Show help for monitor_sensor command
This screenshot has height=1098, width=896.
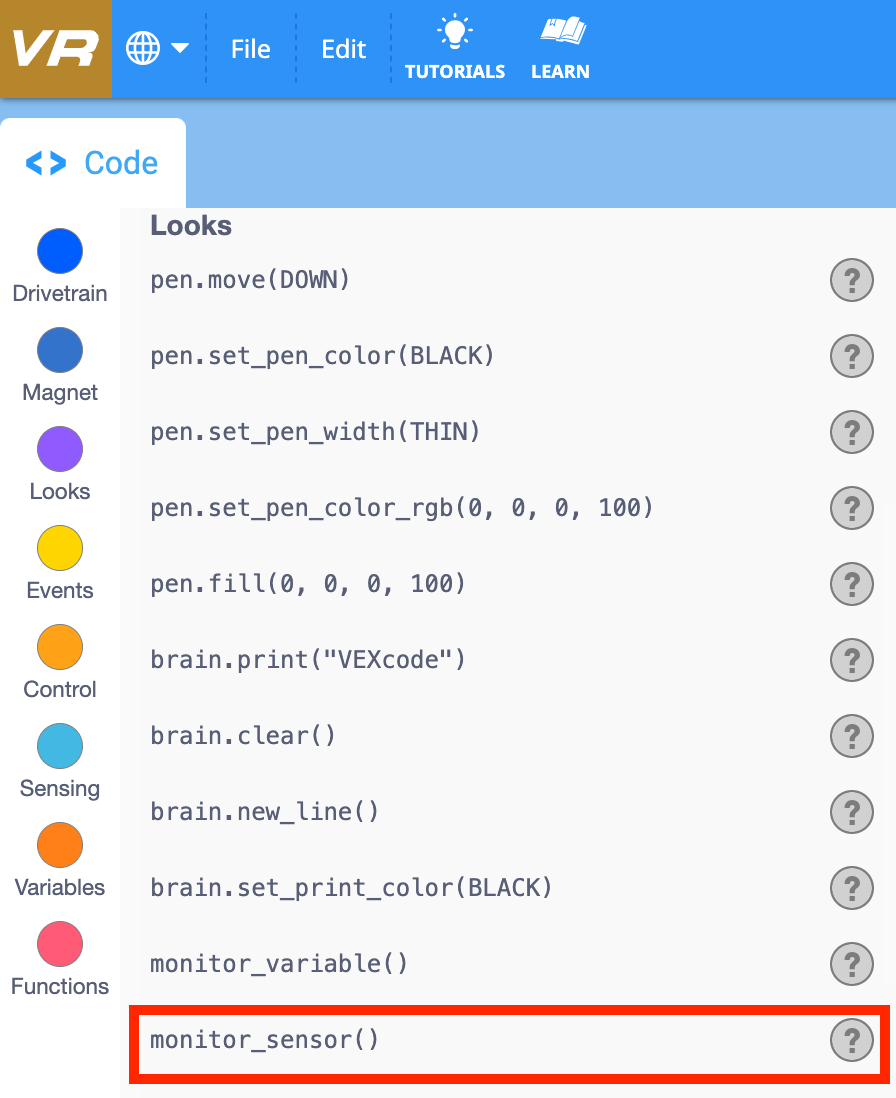click(851, 1040)
